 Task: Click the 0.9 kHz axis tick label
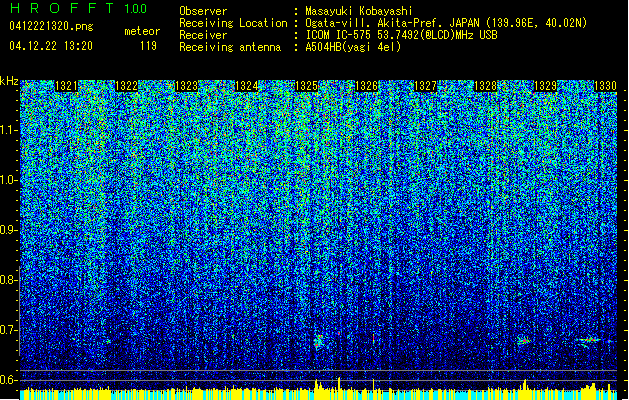[x=9, y=230]
